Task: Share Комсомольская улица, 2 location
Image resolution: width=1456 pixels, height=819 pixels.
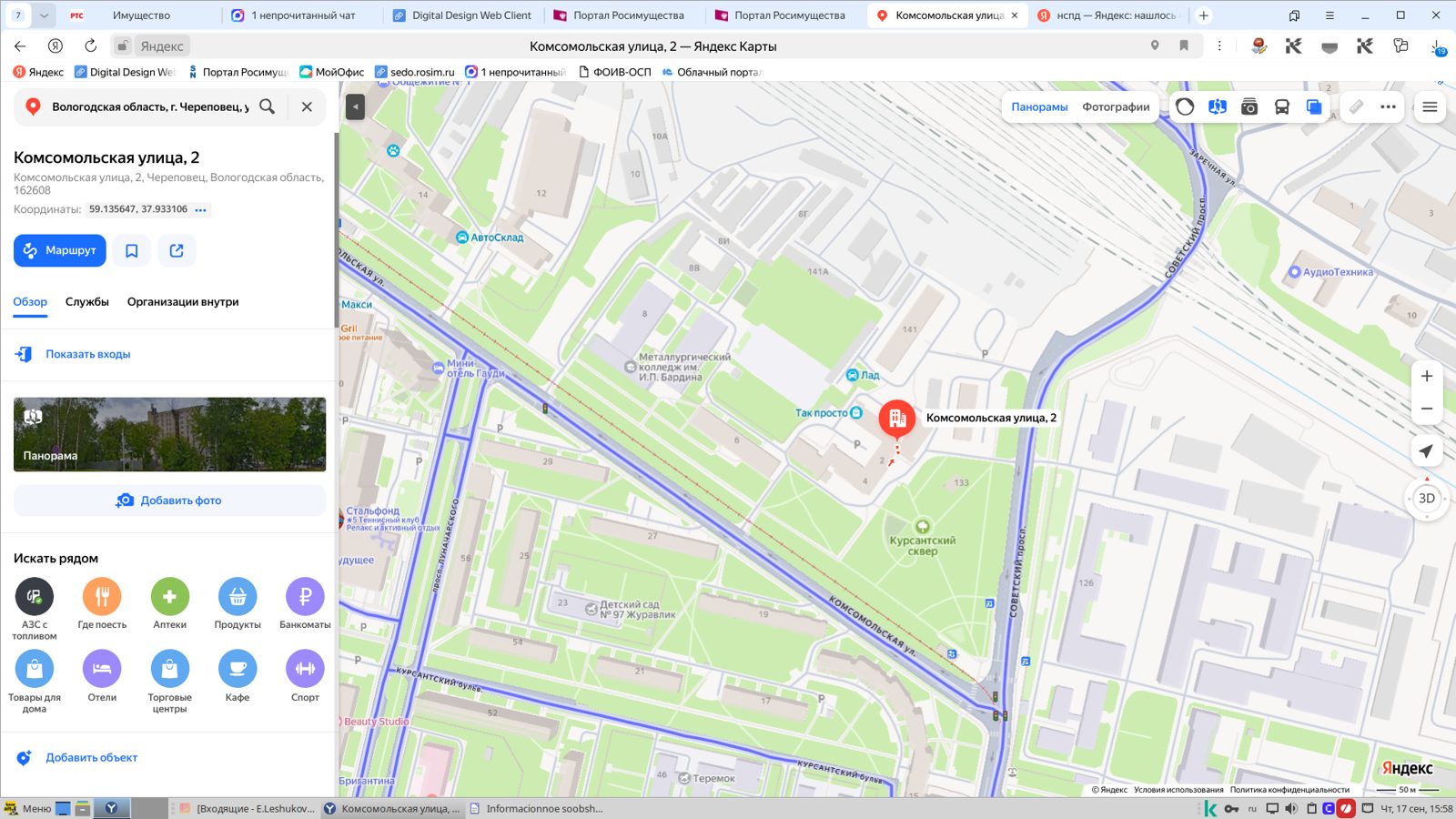Action: pos(177,250)
